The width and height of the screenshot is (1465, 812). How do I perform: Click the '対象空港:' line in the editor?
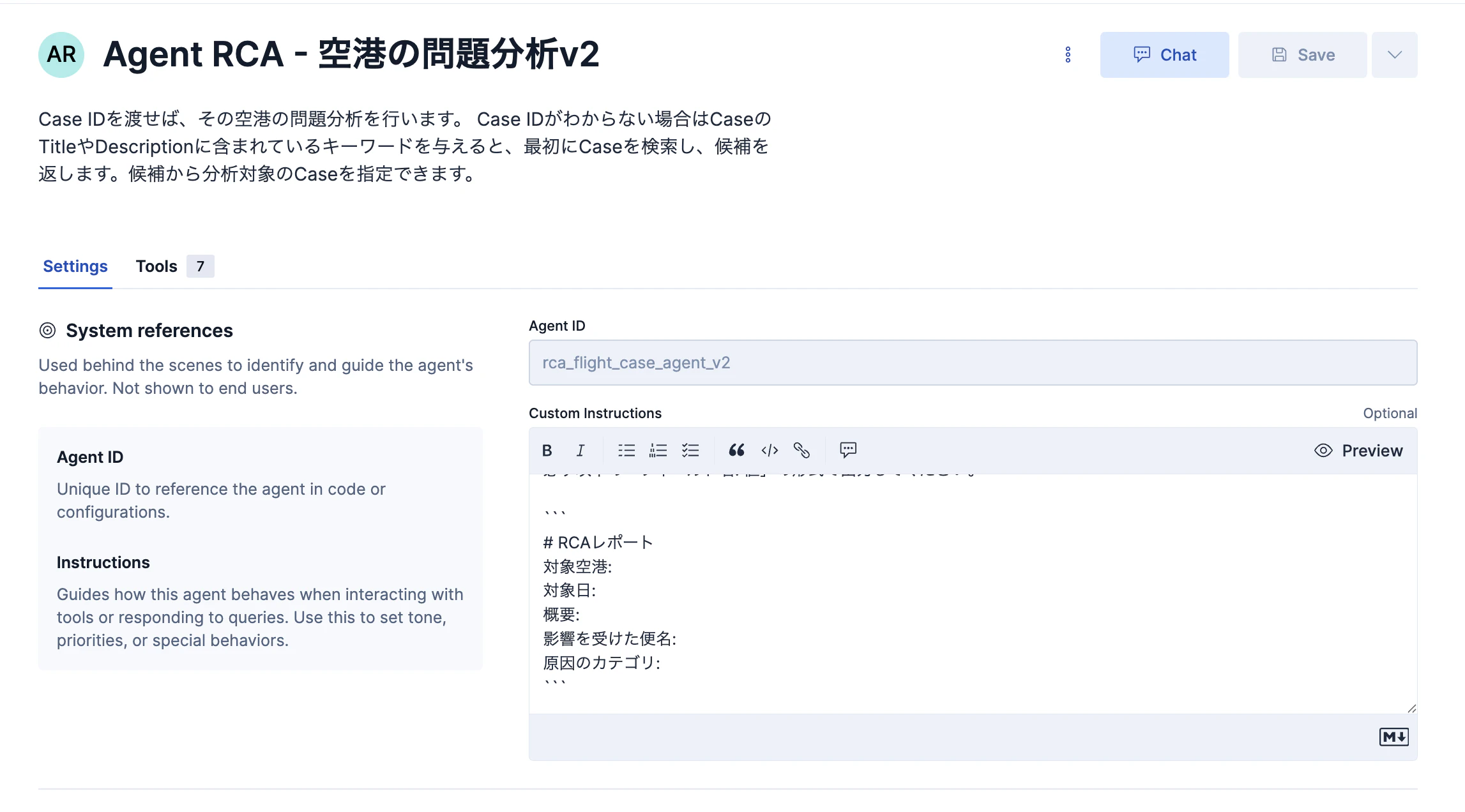point(577,567)
